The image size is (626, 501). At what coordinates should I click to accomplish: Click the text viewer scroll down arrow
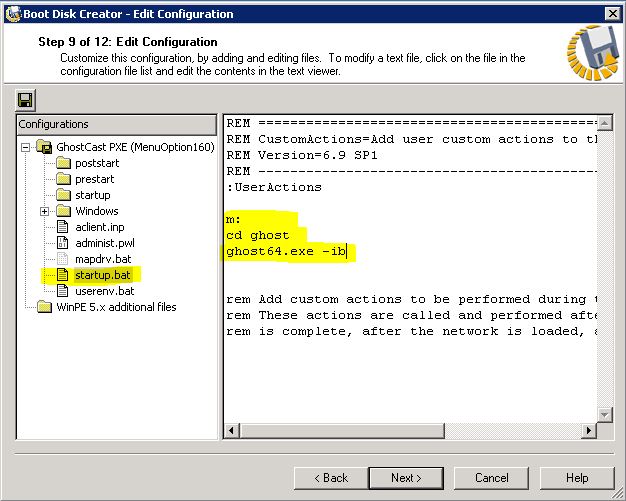(x=604, y=415)
